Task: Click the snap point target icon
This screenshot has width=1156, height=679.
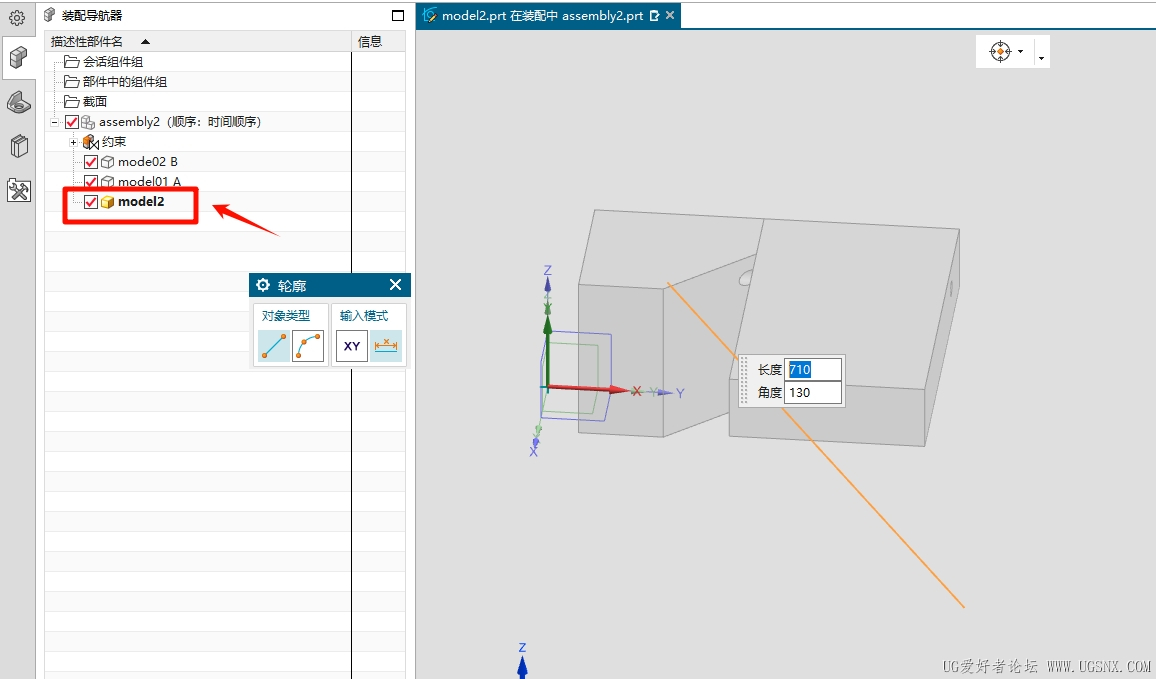Action: pyautogui.click(x=1001, y=52)
